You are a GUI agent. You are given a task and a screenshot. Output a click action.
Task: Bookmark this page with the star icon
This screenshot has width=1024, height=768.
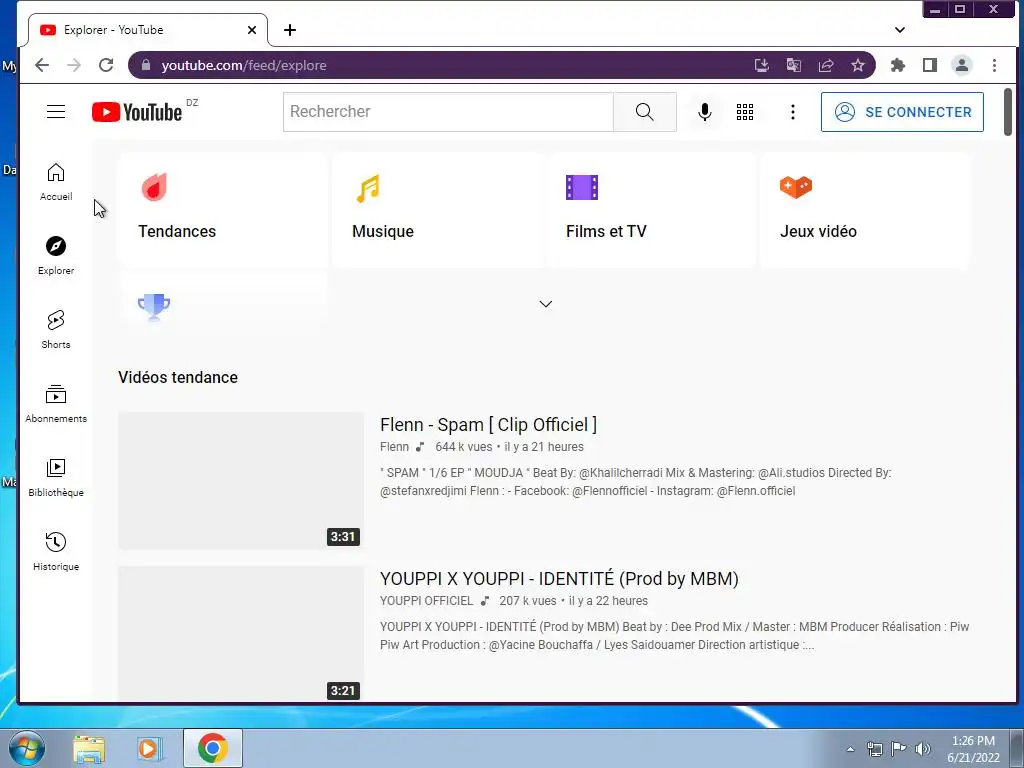pyautogui.click(x=858, y=65)
